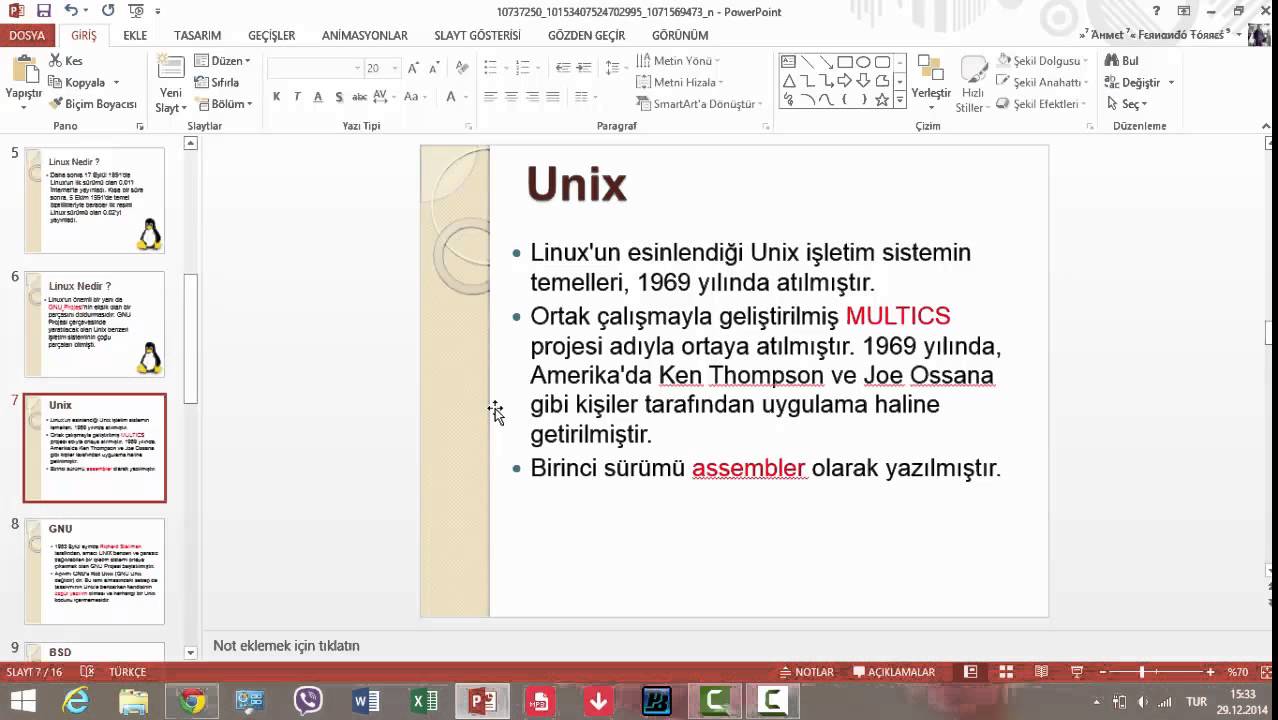Select the oval shape in gallery
This screenshot has height=720, width=1278.
[864, 62]
